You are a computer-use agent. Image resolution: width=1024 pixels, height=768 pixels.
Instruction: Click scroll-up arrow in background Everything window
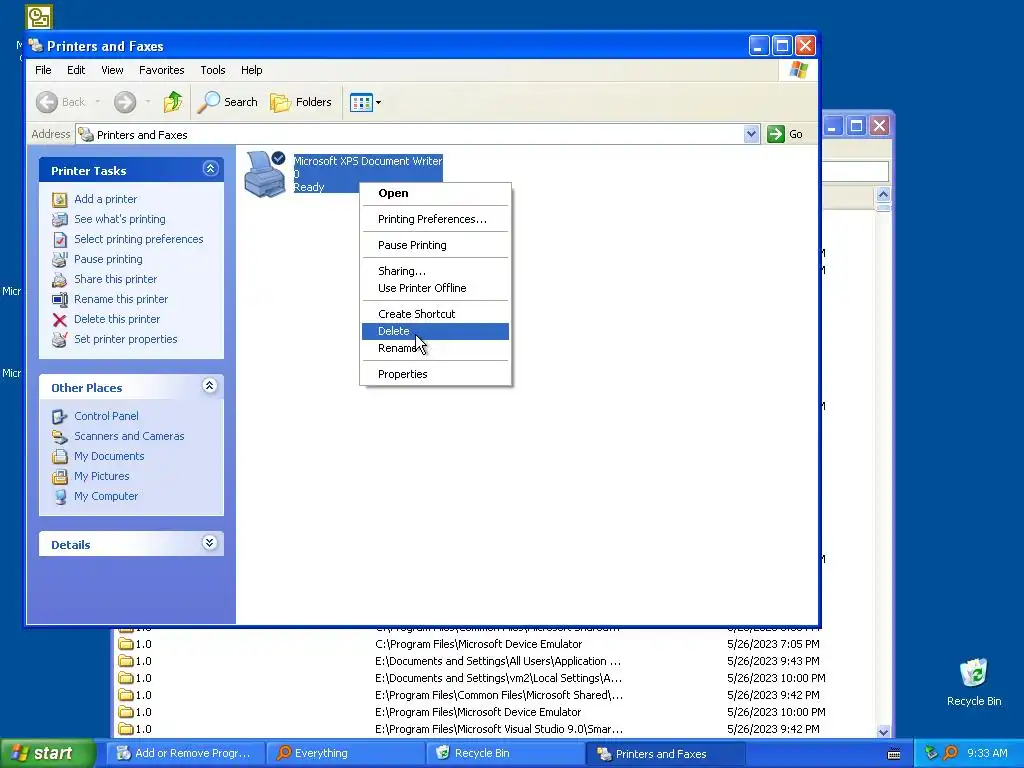click(x=883, y=194)
